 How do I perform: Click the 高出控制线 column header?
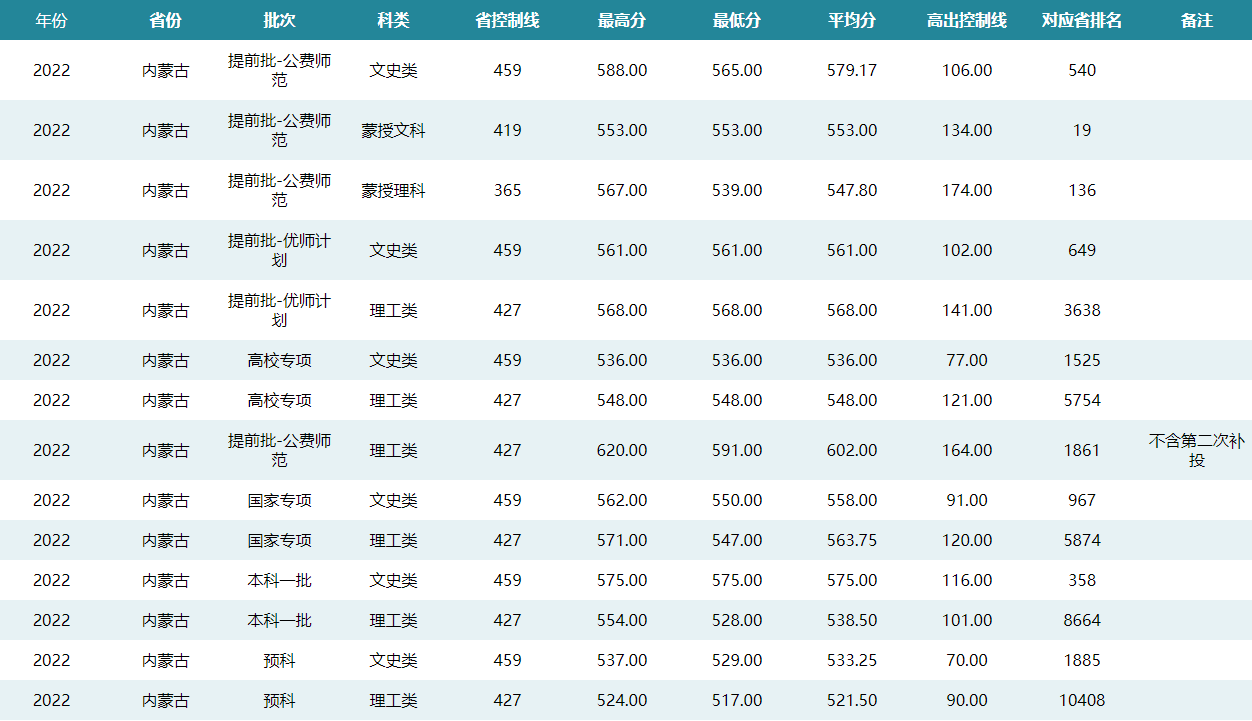point(967,20)
